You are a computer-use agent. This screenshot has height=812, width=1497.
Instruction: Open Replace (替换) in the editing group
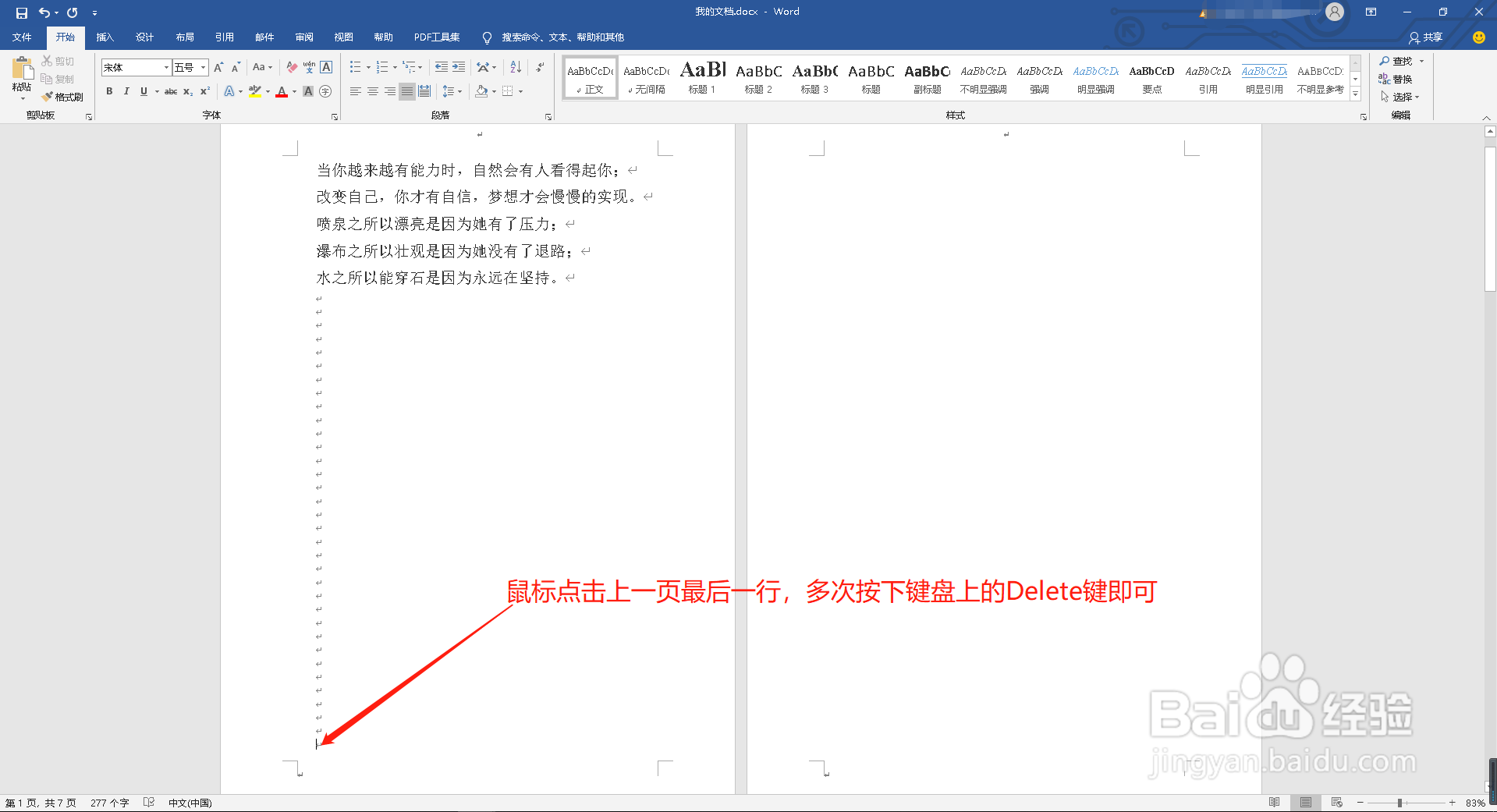1400,79
